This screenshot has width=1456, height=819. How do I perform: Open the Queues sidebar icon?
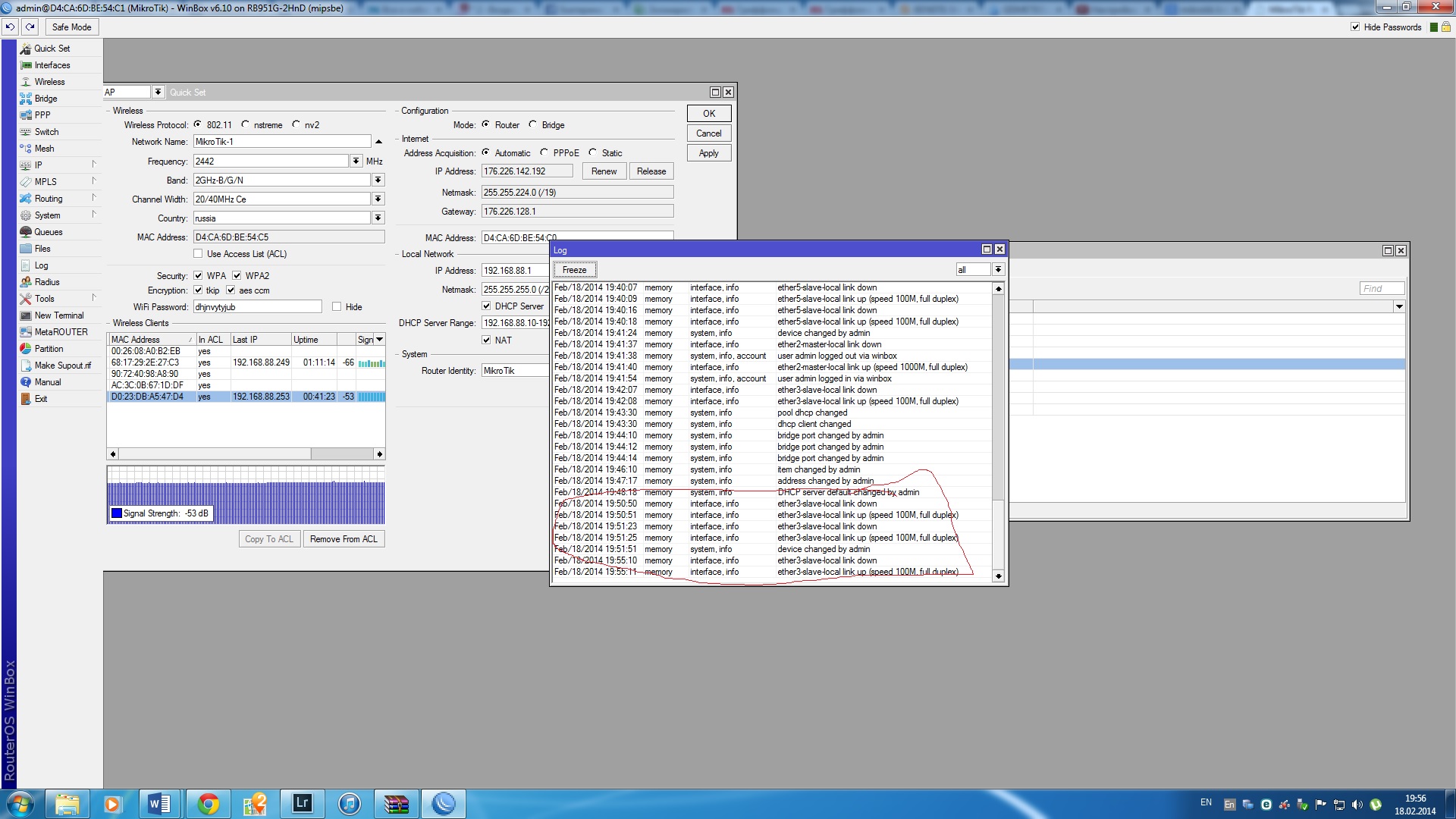pyautogui.click(x=26, y=232)
